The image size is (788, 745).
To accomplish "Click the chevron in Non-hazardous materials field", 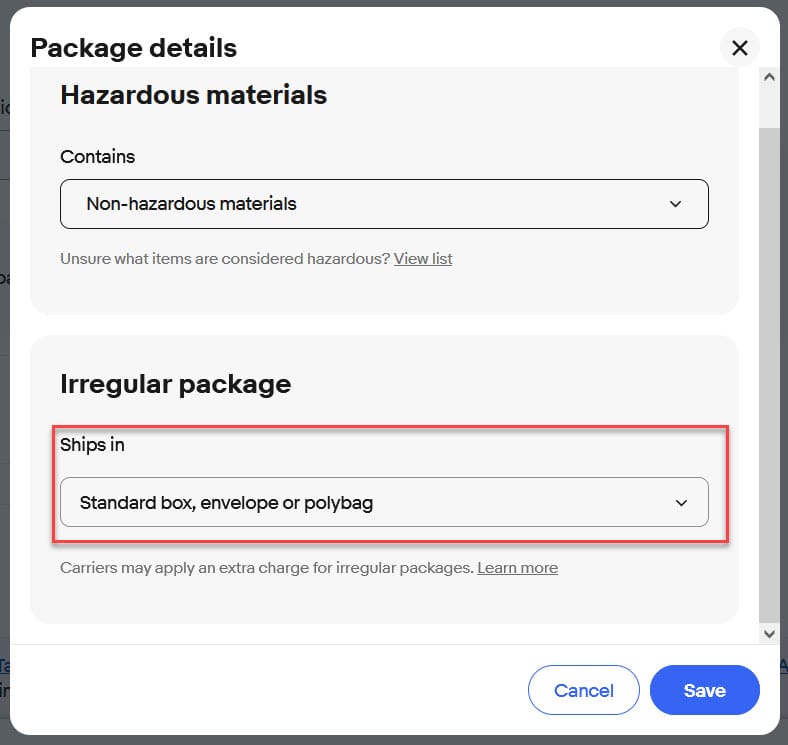I will point(675,204).
